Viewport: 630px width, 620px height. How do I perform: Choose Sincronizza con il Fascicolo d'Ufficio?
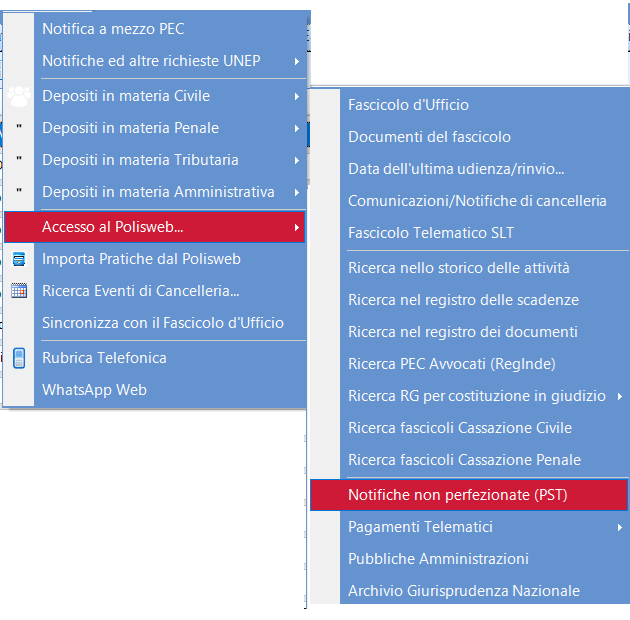click(163, 323)
